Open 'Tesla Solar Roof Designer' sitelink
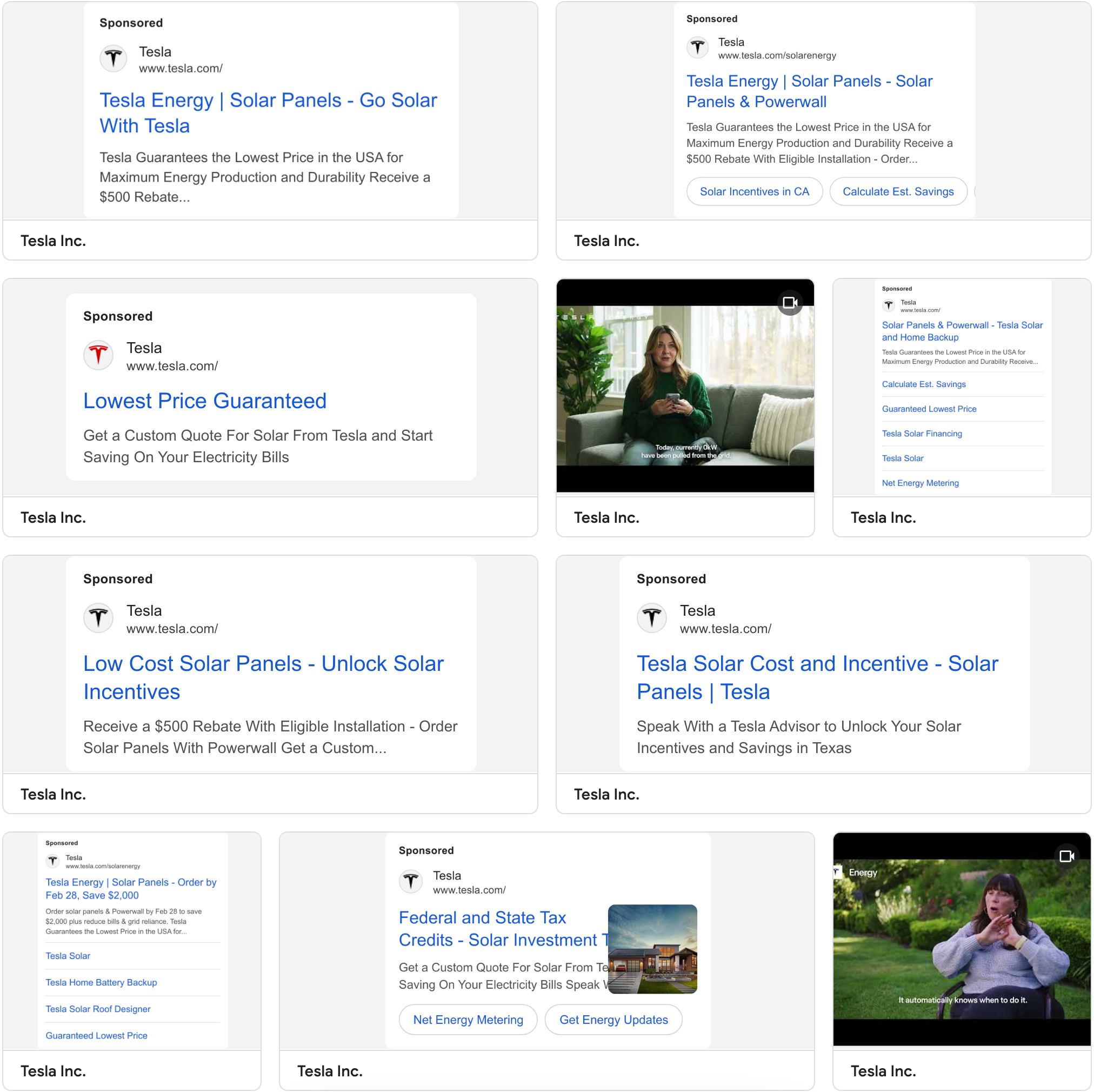This screenshot has width=1094, height=1092. [x=98, y=1009]
